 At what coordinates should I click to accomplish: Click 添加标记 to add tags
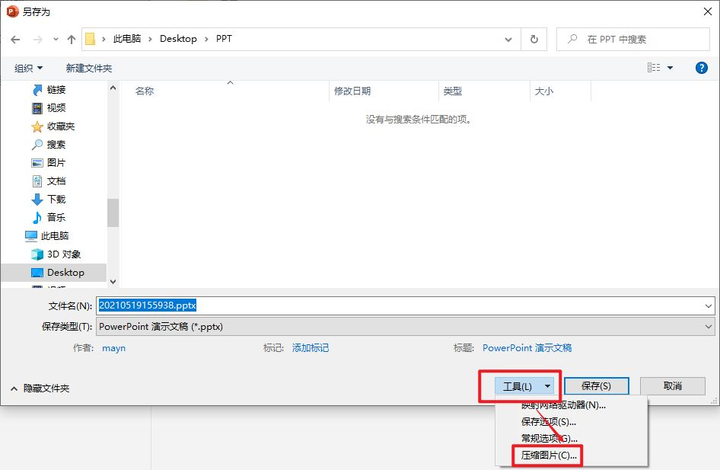[310, 348]
